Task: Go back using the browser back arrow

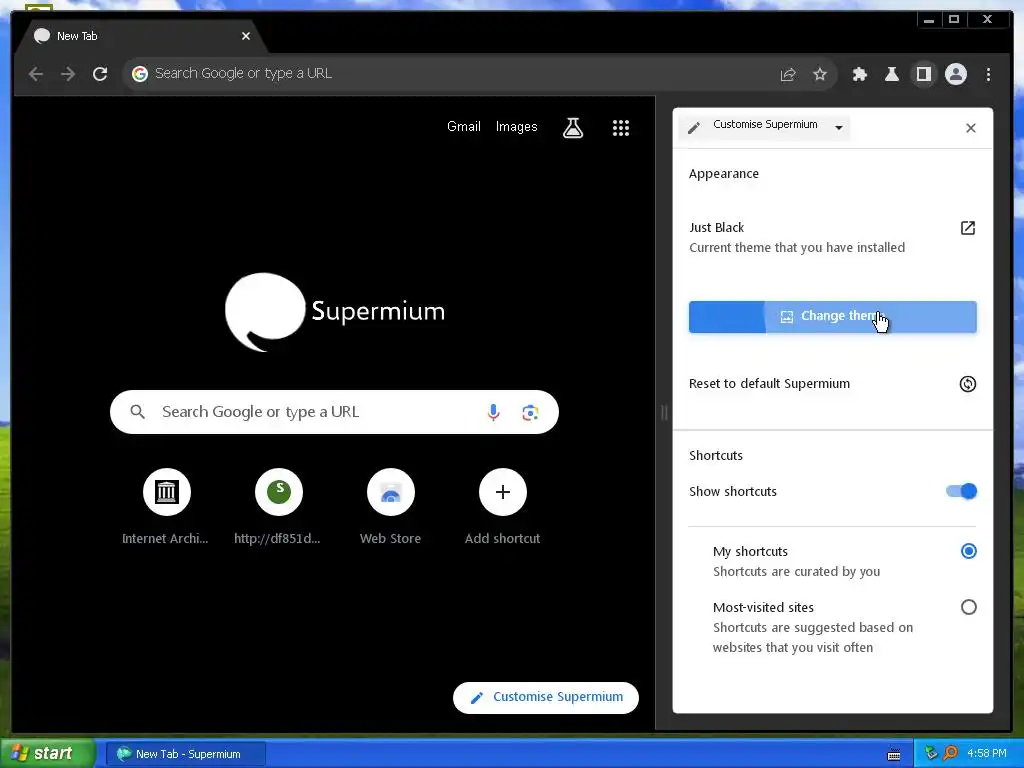Action: point(36,74)
